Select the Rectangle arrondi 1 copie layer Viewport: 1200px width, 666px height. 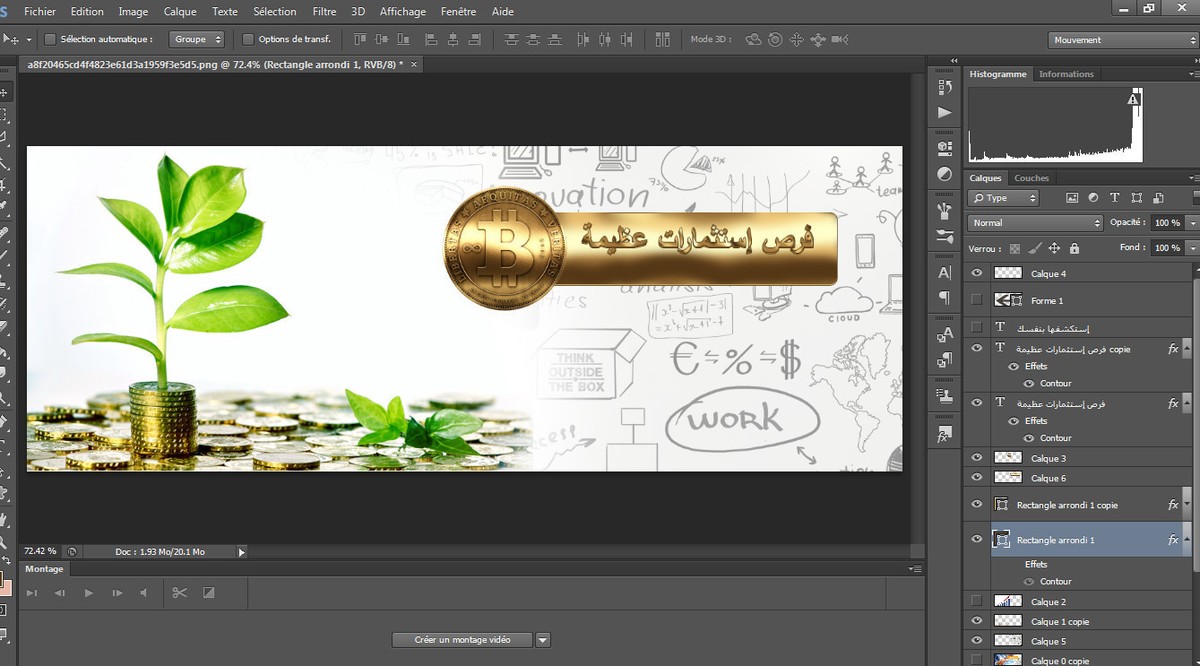tap(1067, 506)
